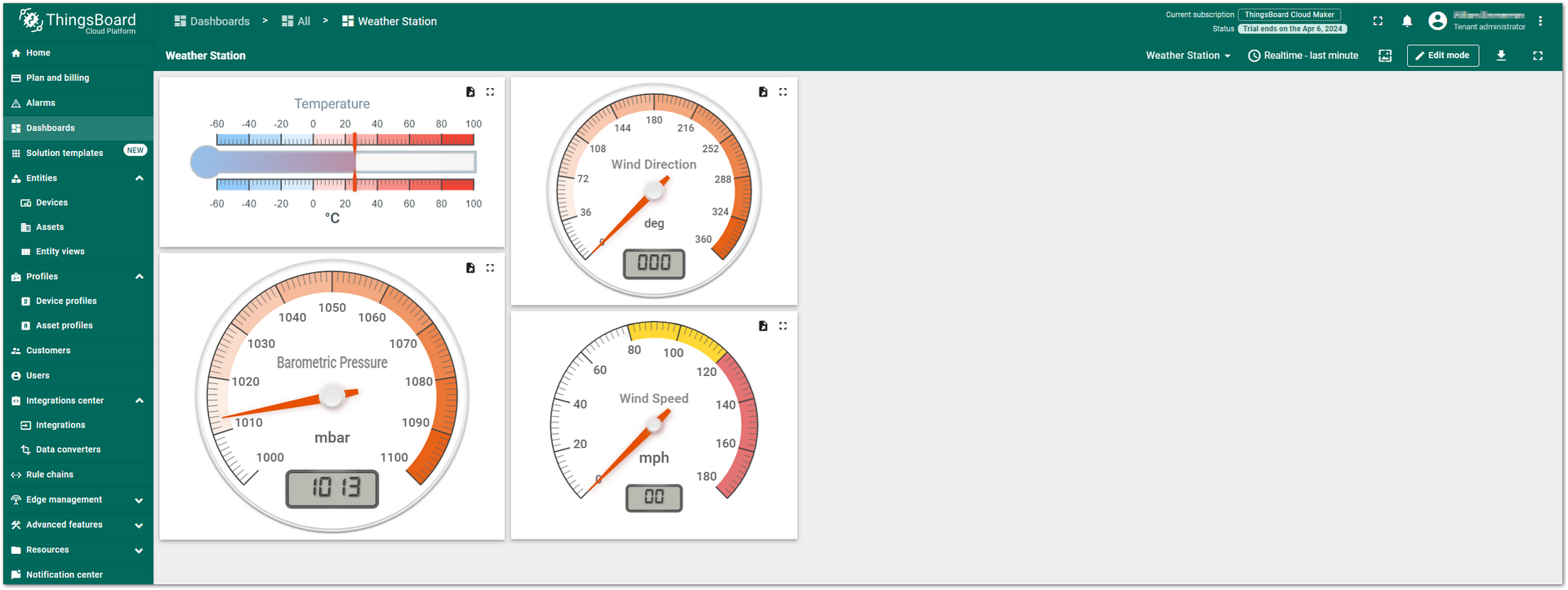Image resolution: width=1568 pixels, height=590 pixels.
Task: Click the dashboard download icon
Action: (x=1501, y=56)
